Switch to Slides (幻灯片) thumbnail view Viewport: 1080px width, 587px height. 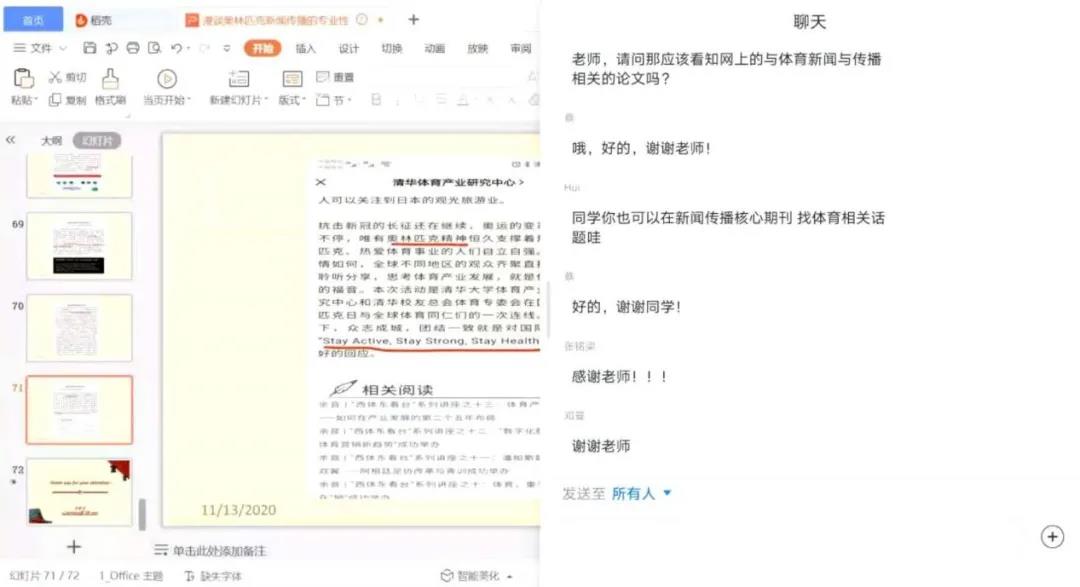(97, 141)
